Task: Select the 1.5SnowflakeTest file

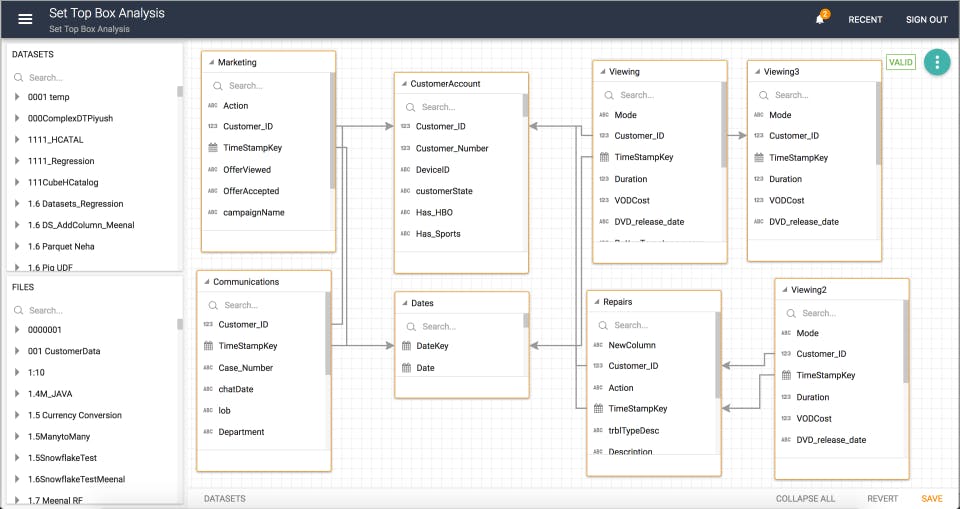Action: 62,458
